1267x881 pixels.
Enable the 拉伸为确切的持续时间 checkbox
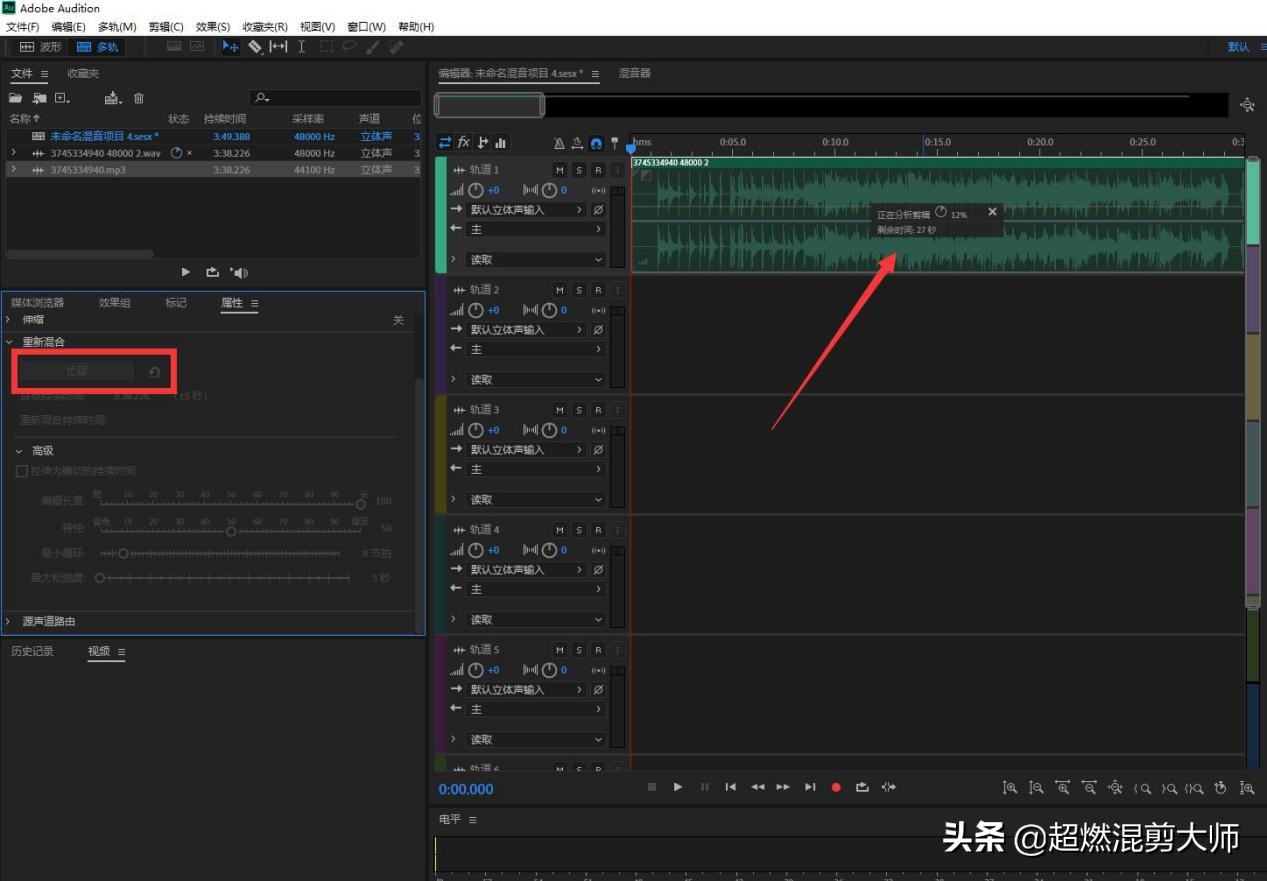tap(22, 471)
